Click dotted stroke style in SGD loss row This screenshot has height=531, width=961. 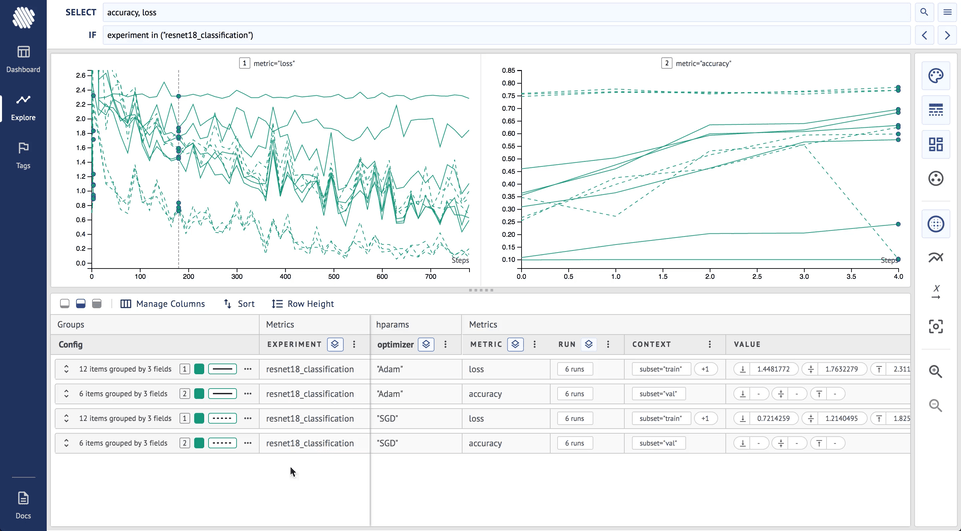coord(222,418)
